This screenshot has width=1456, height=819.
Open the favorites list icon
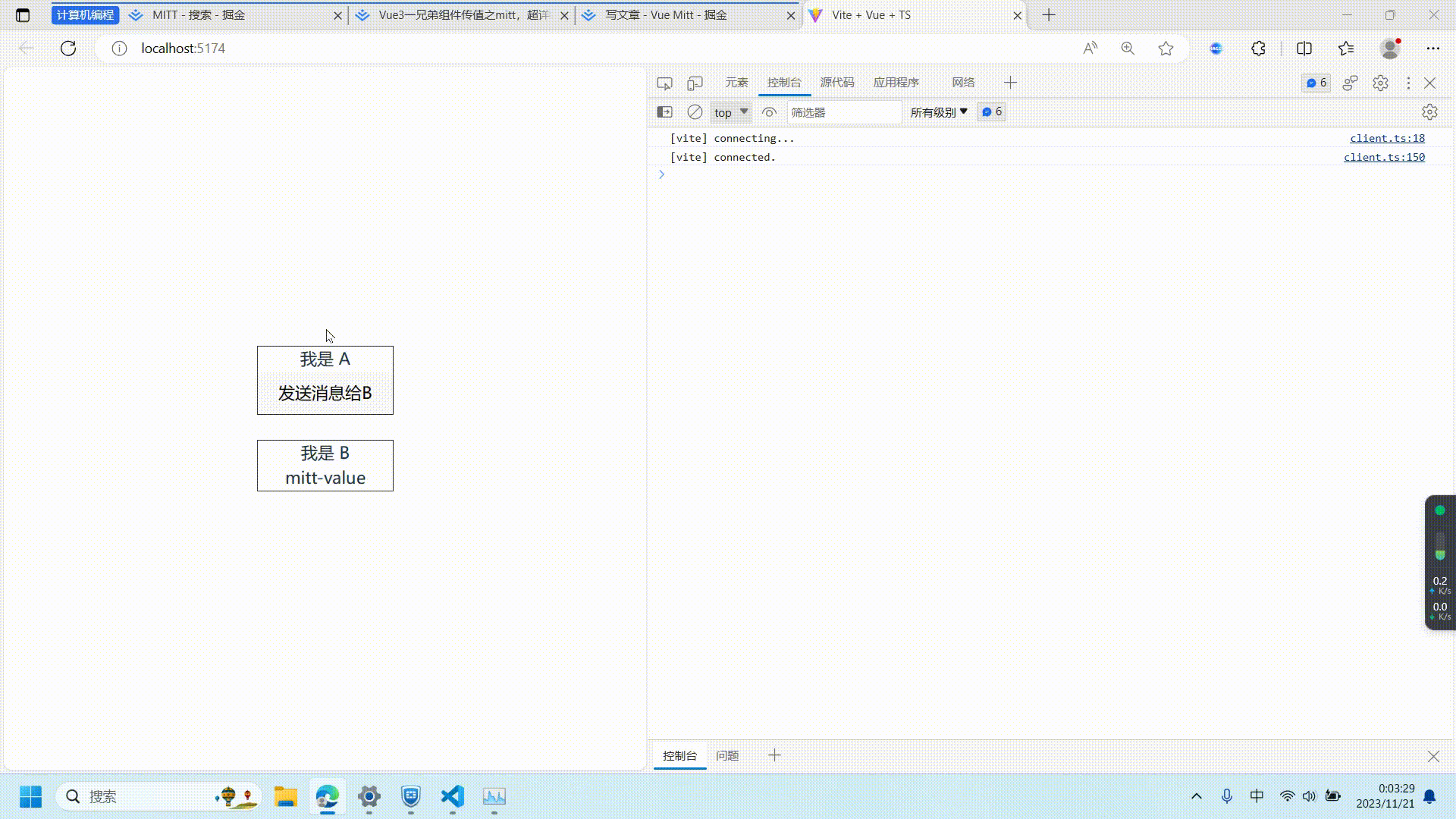(1346, 49)
